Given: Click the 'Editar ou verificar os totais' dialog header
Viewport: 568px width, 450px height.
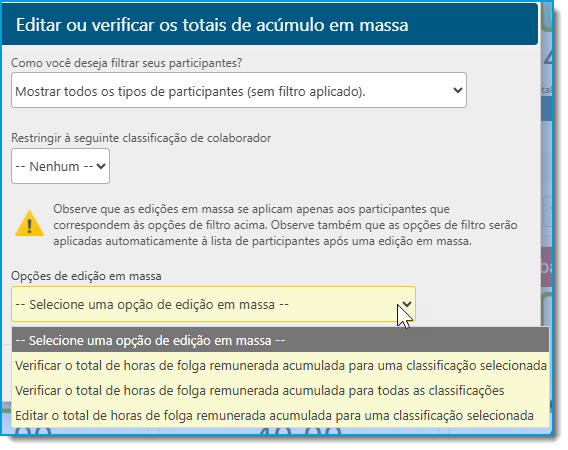Looking at the screenshot, I should click(x=270, y=25).
